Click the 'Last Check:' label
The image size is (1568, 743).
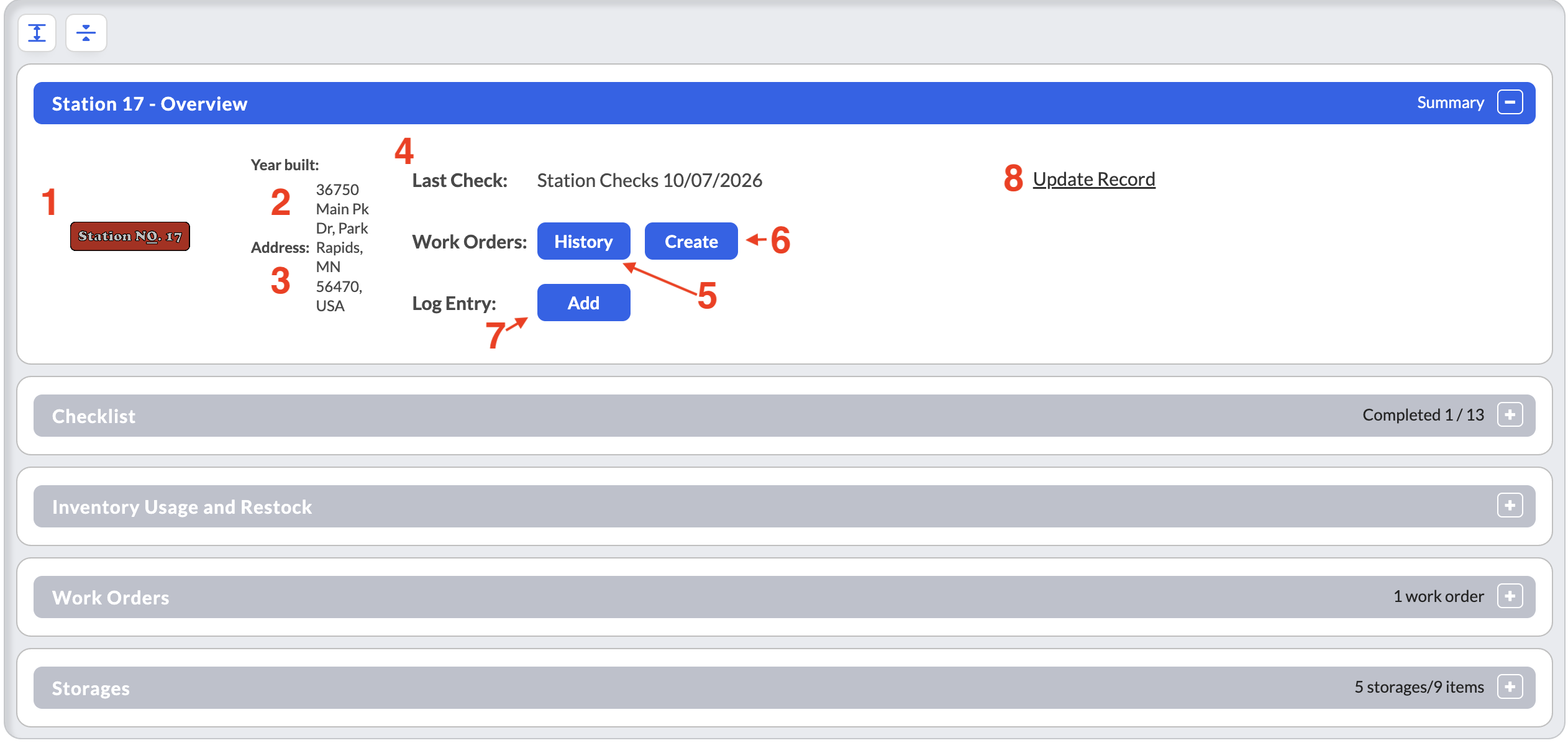click(x=460, y=180)
